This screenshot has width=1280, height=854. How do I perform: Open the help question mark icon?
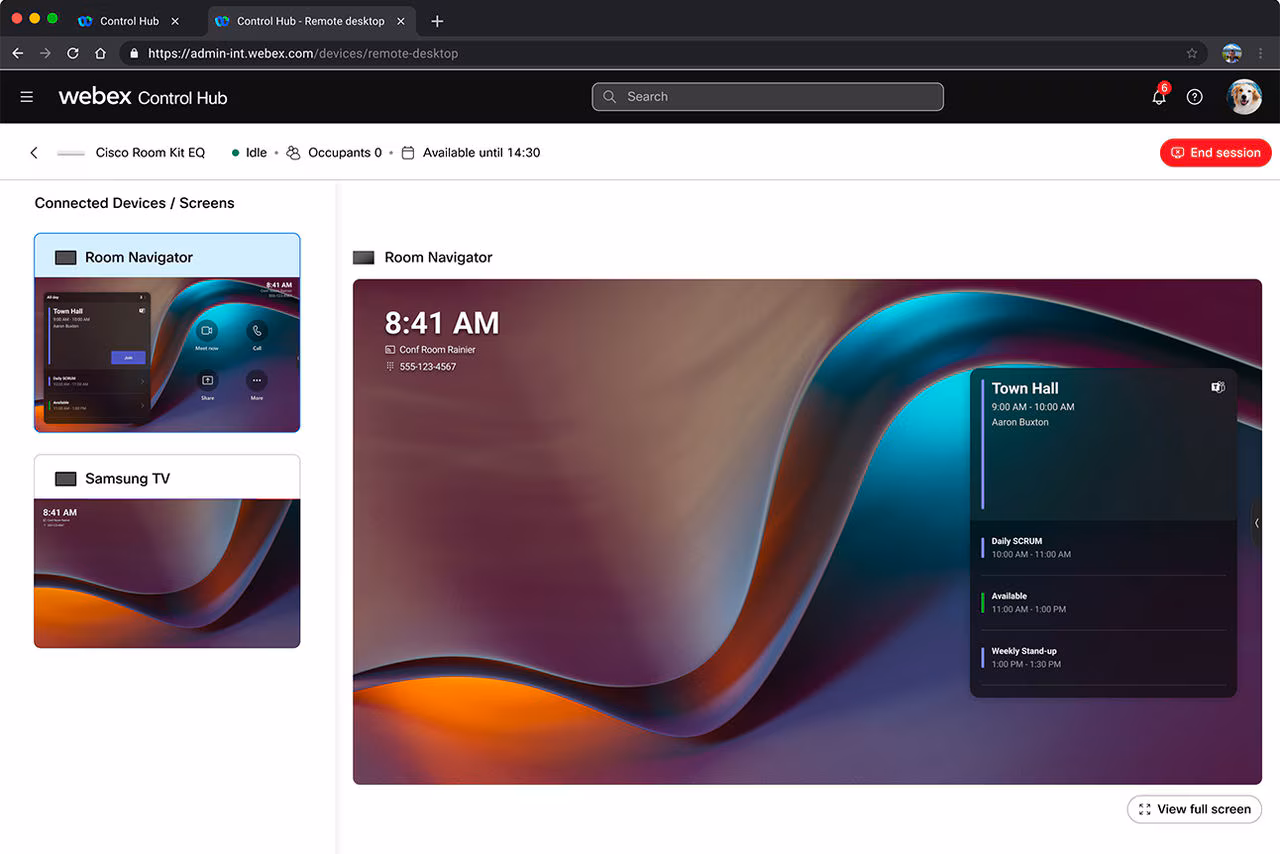(1194, 97)
